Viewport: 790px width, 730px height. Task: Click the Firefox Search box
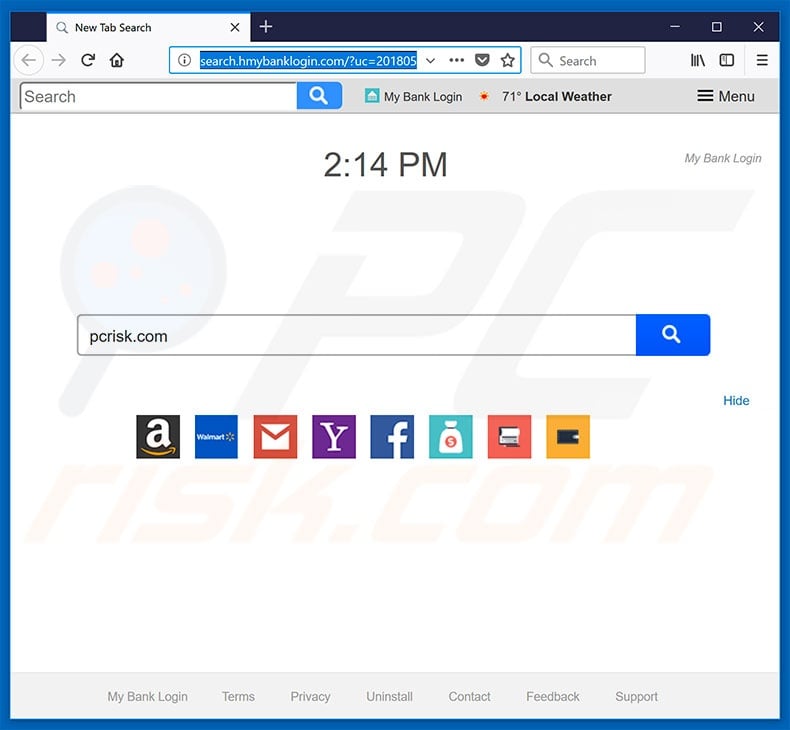pos(588,60)
